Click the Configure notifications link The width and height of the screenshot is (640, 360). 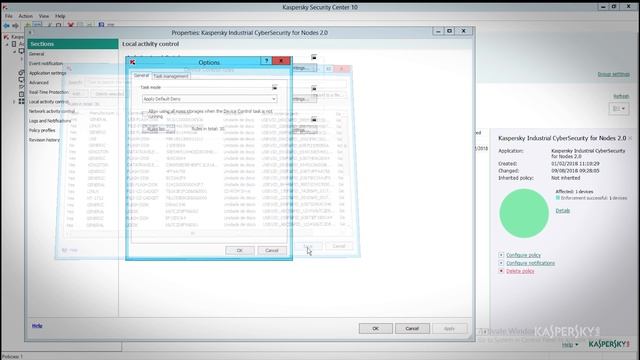coord(530,263)
